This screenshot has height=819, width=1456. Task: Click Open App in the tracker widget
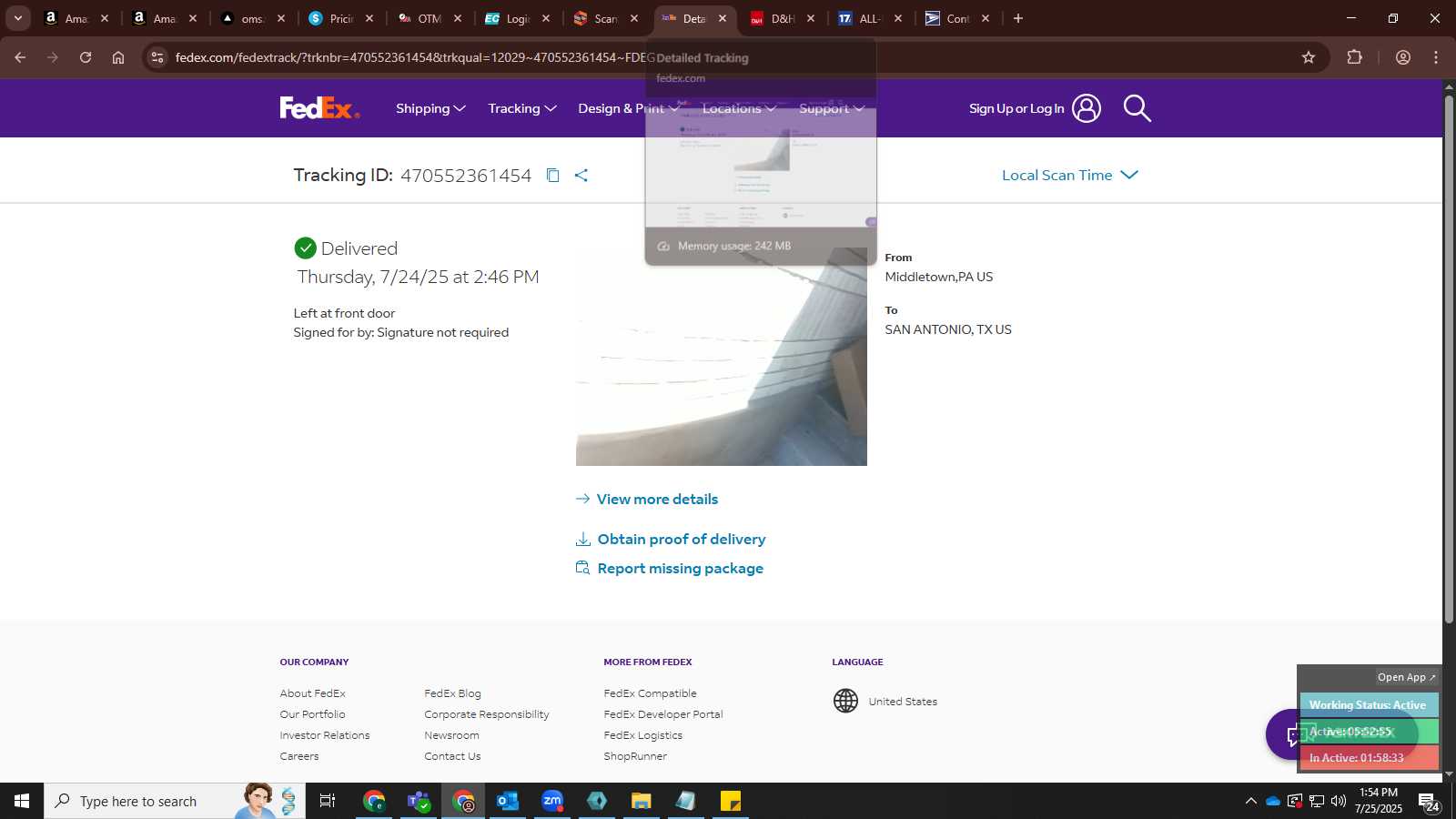coord(1406,677)
